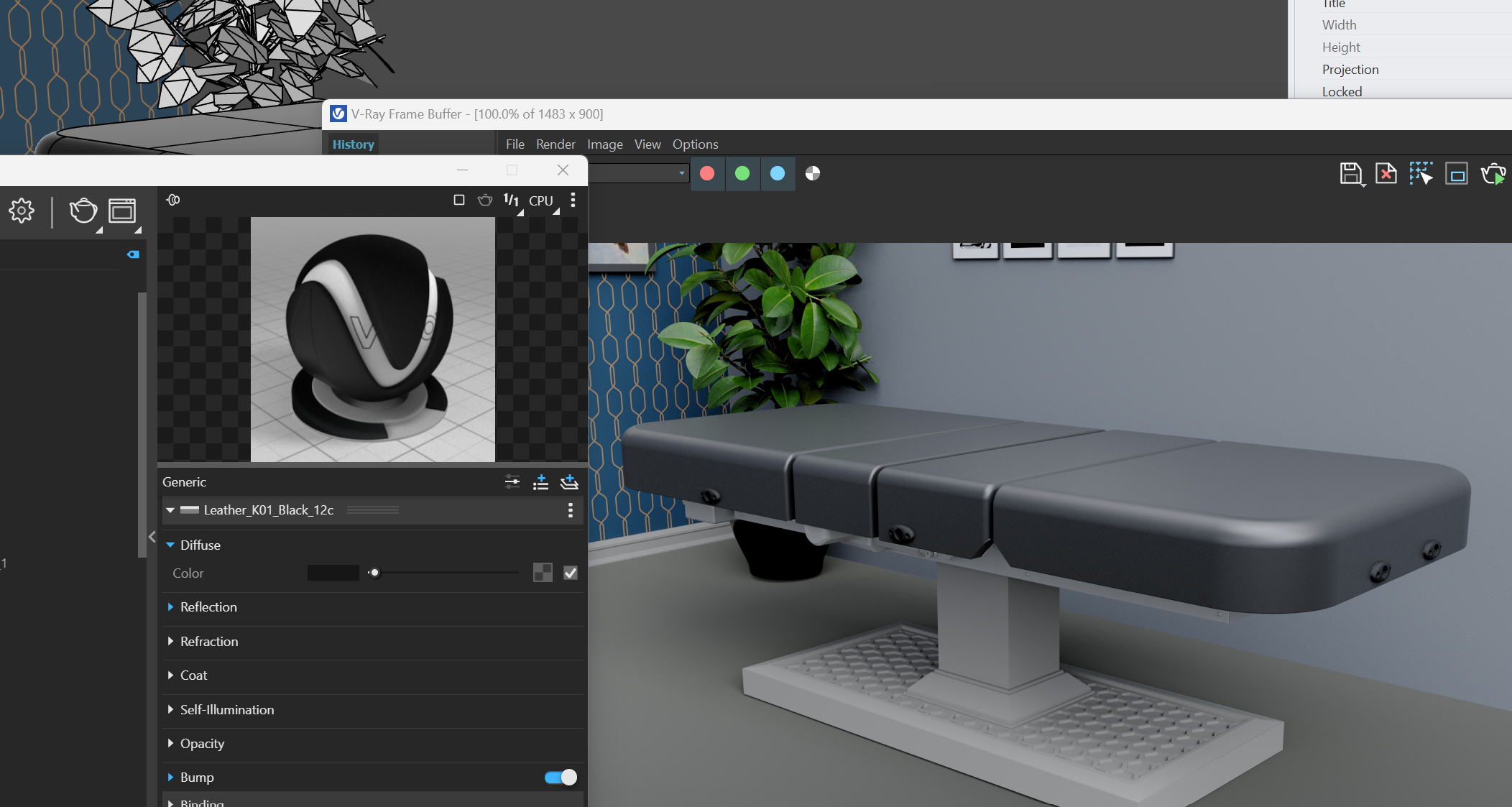This screenshot has width=1512, height=807.
Task: Click the sliders icon in the Generic row
Action: [x=512, y=481]
